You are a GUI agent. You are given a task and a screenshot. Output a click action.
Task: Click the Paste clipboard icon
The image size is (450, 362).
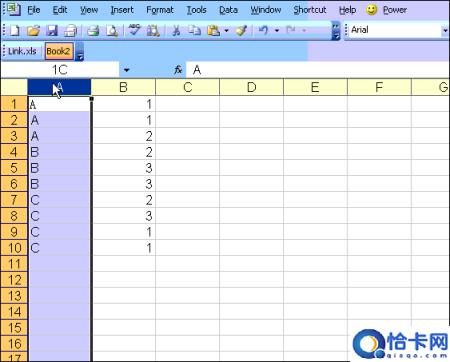[x=213, y=31]
